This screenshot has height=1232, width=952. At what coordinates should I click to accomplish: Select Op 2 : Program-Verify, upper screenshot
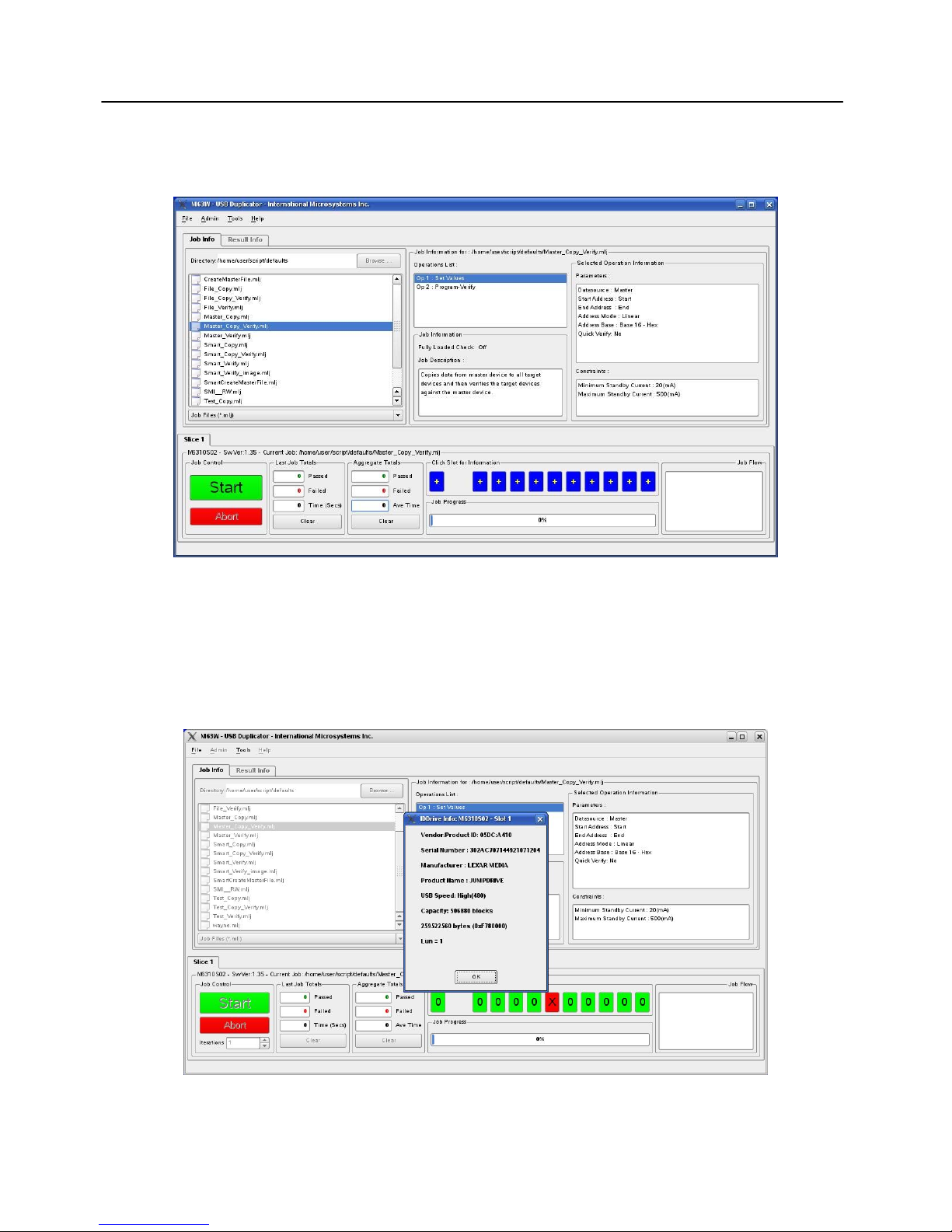446,288
